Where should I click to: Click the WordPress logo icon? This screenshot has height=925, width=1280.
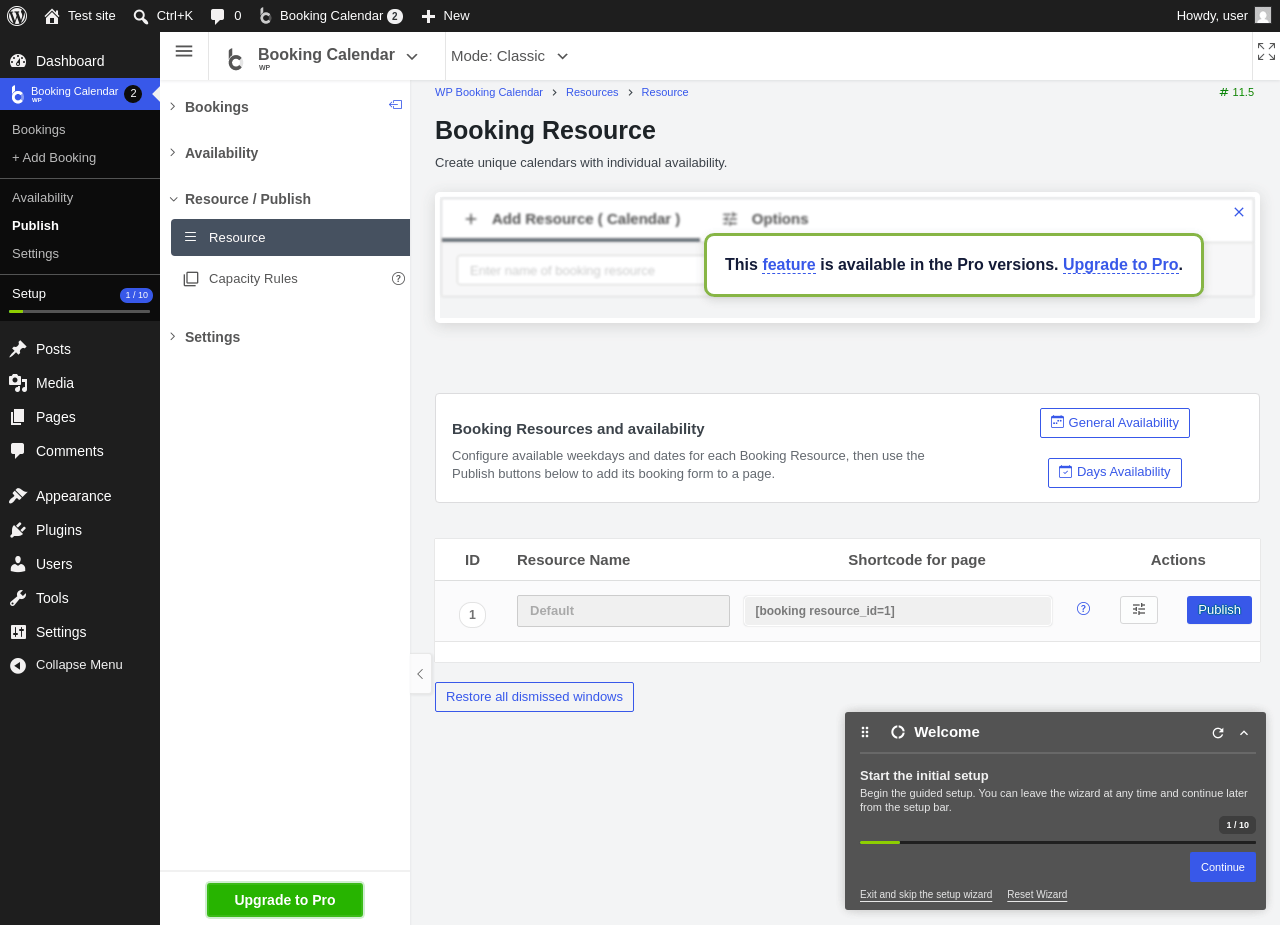pyautogui.click(x=17, y=16)
